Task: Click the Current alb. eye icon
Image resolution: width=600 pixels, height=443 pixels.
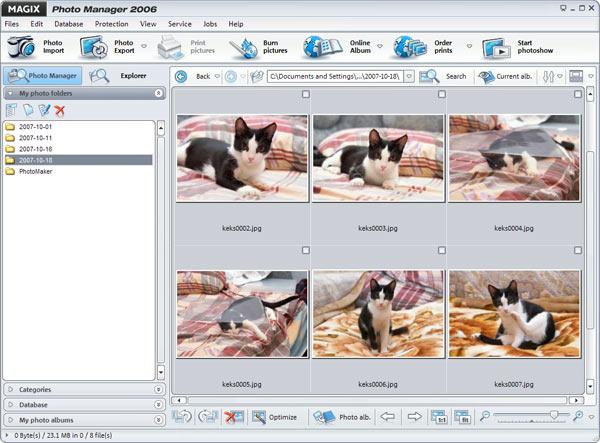Action: coord(486,77)
